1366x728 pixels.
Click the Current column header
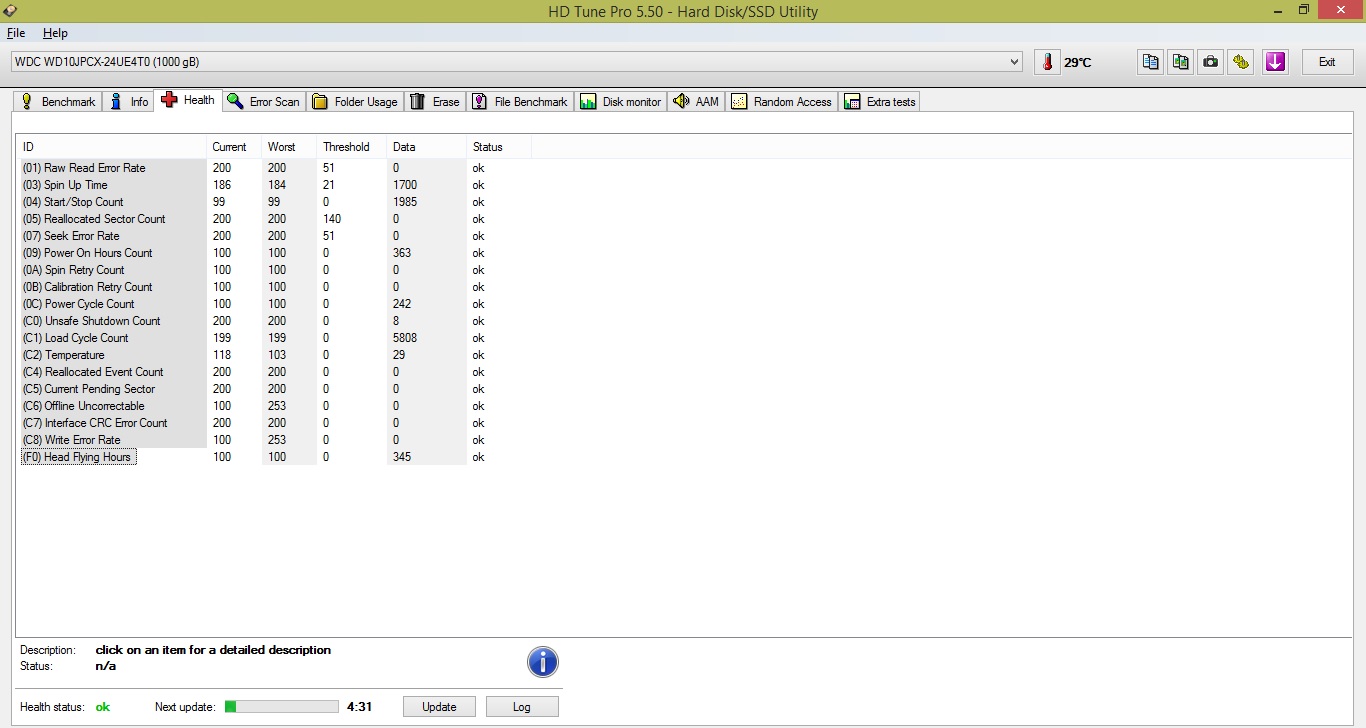click(x=234, y=147)
